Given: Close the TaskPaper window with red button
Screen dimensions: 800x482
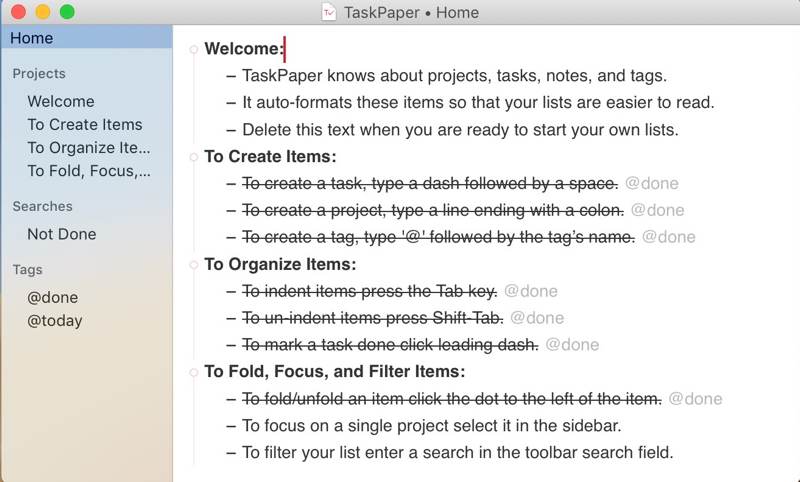Looking at the screenshot, I should point(18,12).
